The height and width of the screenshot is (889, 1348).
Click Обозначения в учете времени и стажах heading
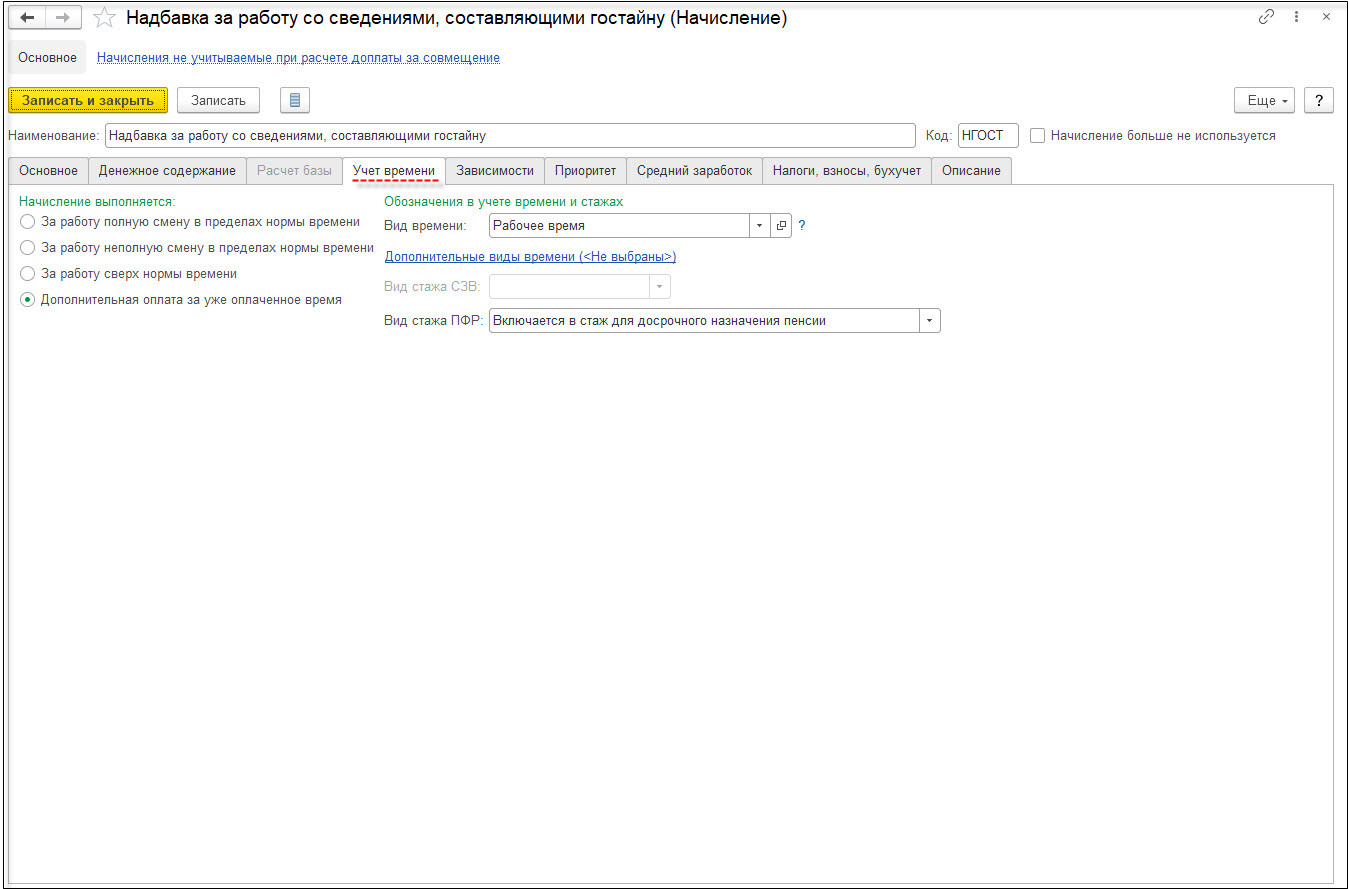tap(504, 201)
